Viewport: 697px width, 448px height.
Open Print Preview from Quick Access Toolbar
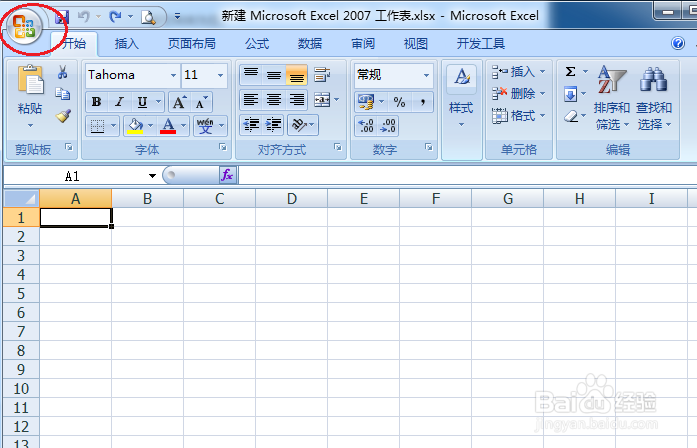[x=148, y=17]
